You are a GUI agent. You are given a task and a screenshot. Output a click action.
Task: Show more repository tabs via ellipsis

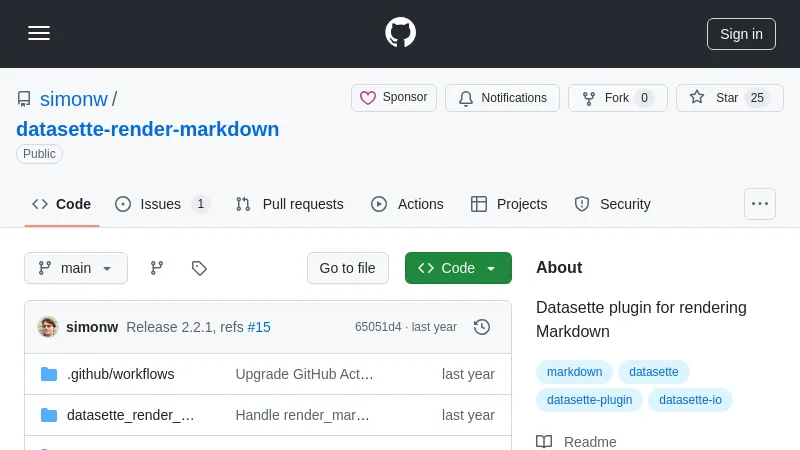(760, 204)
